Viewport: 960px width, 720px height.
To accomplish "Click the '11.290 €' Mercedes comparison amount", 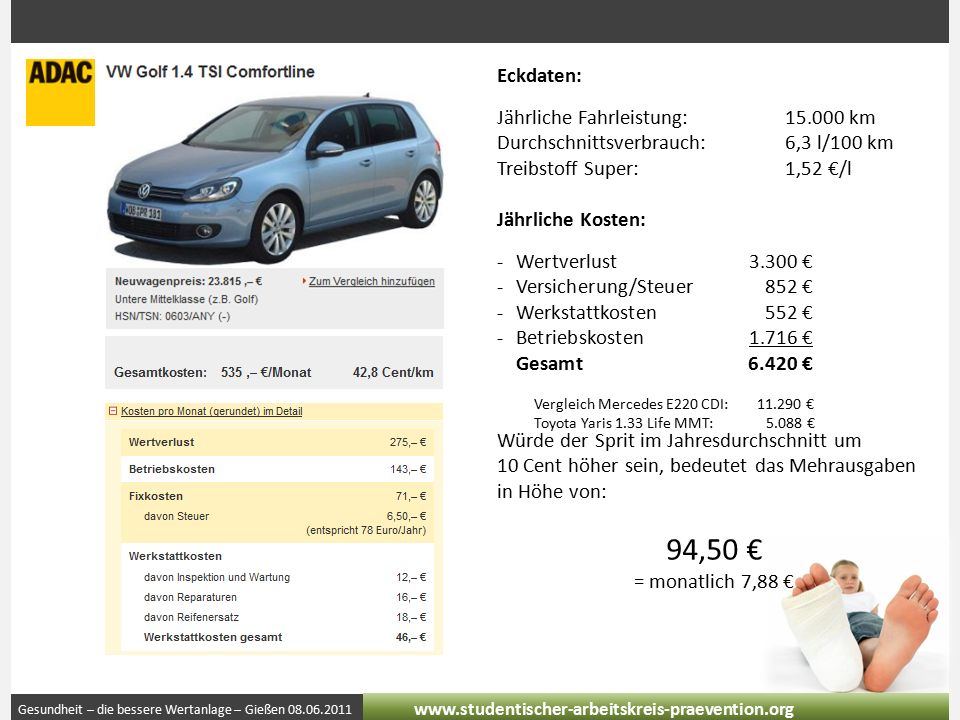I will pos(786,404).
